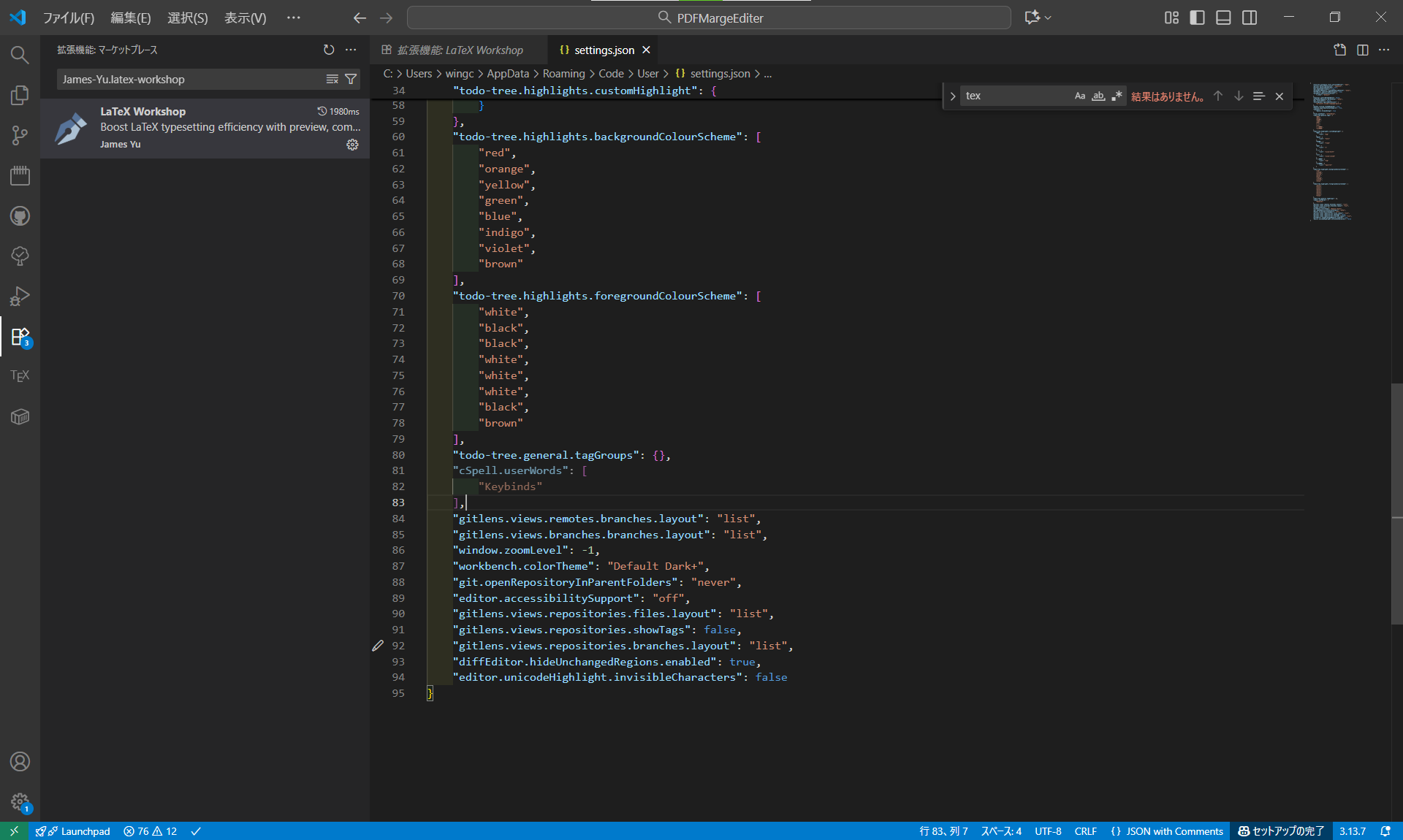The height and width of the screenshot is (840, 1403).
Task: Click the CRLF line ending indicator
Action: (x=1085, y=831)
